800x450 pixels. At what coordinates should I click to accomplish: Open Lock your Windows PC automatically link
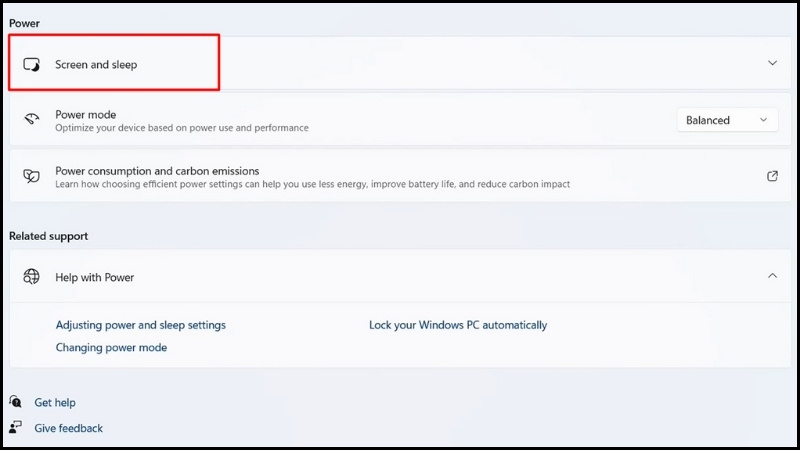pyautogui.click(x=458, y=325)
